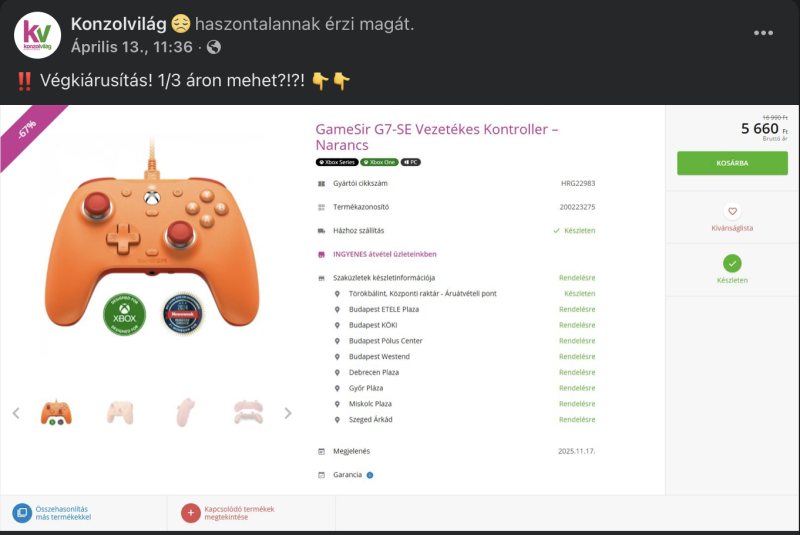Select the second controller thumbnail
The image size is (800, 535).
120,413
